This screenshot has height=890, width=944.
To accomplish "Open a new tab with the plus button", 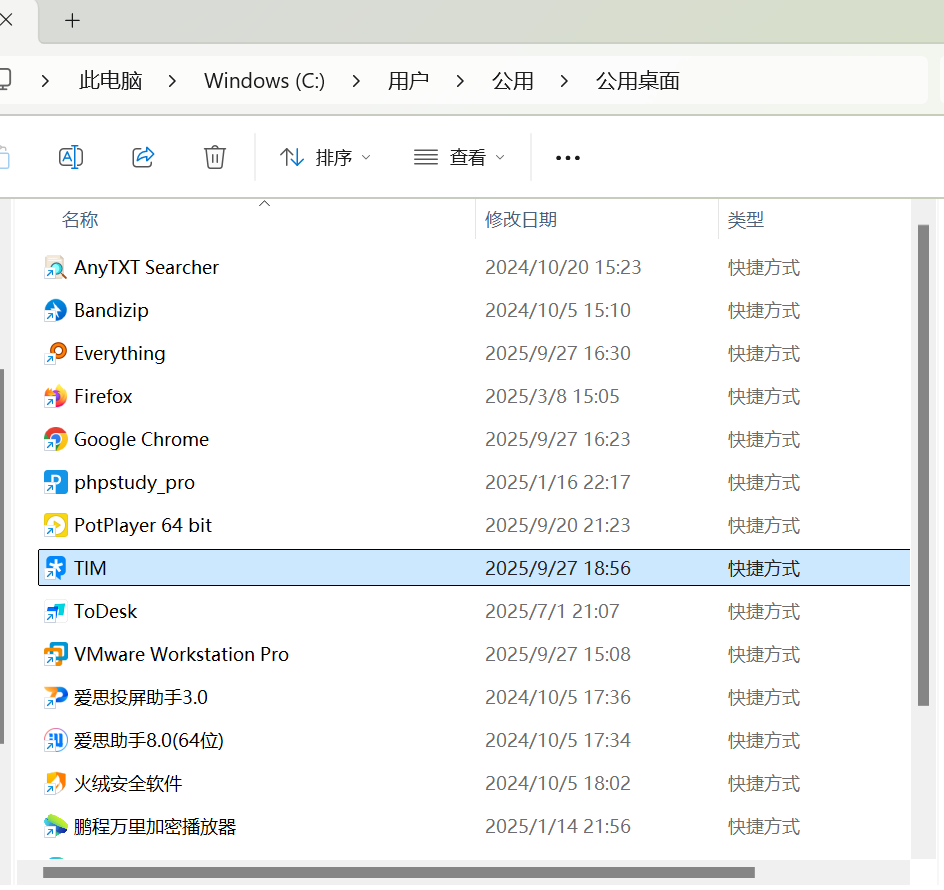I will pos(72,20).
